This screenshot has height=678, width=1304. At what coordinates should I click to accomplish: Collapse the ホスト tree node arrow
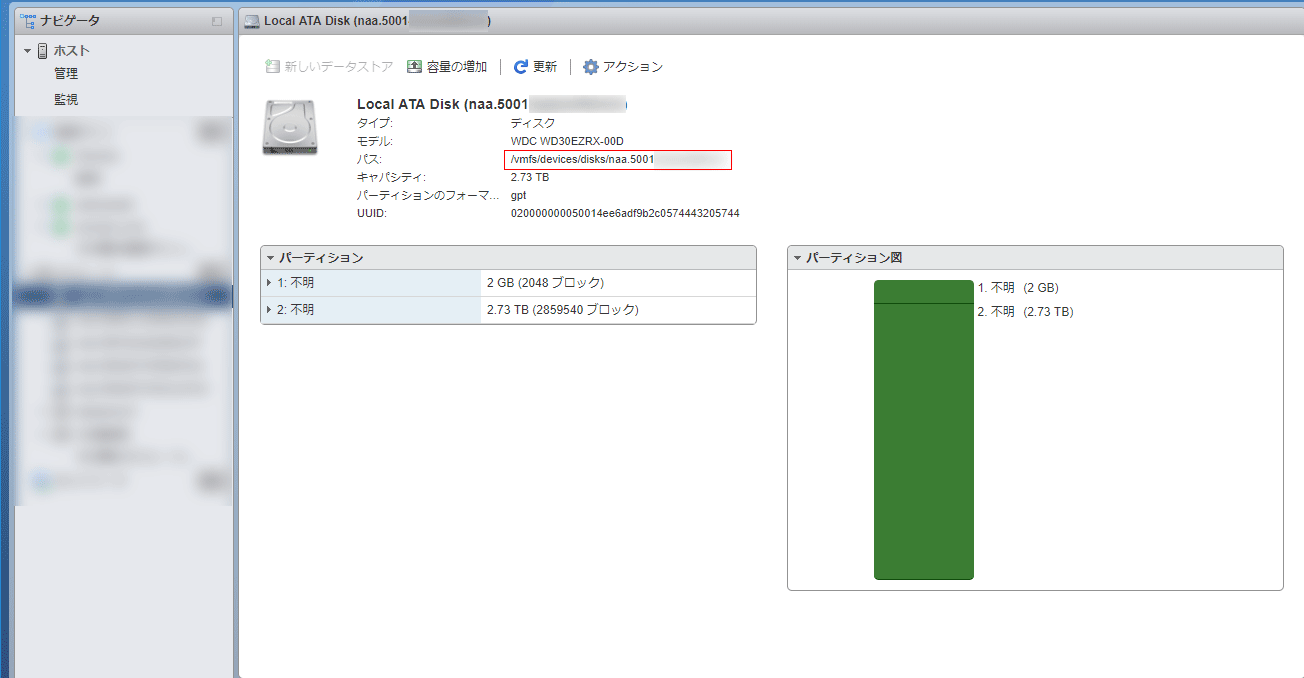tap(28, 51)
